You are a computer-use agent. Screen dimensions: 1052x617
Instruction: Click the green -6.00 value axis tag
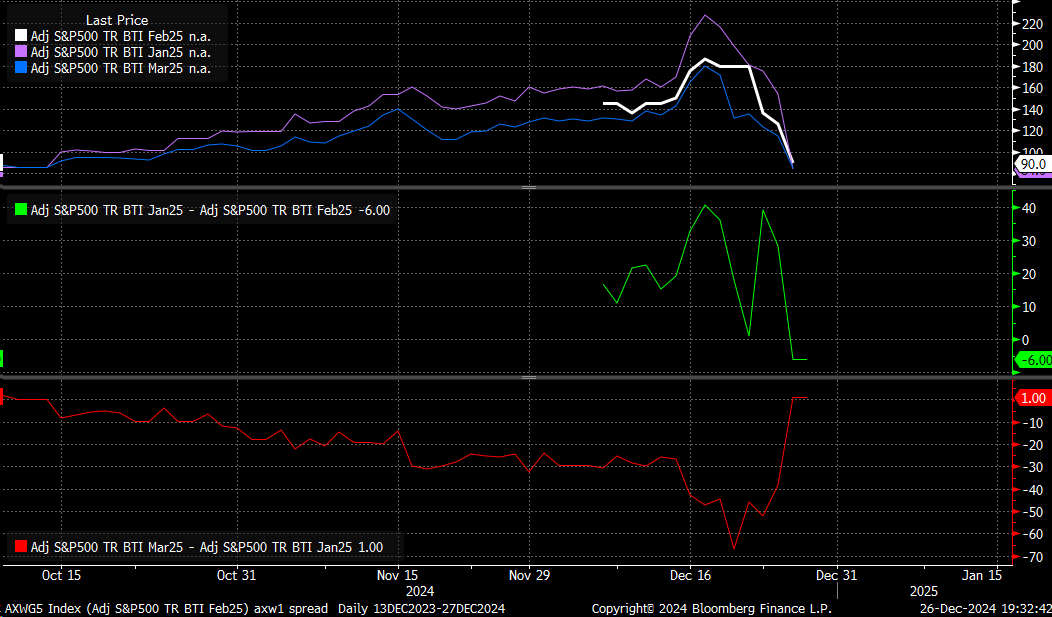point(1033,360)
